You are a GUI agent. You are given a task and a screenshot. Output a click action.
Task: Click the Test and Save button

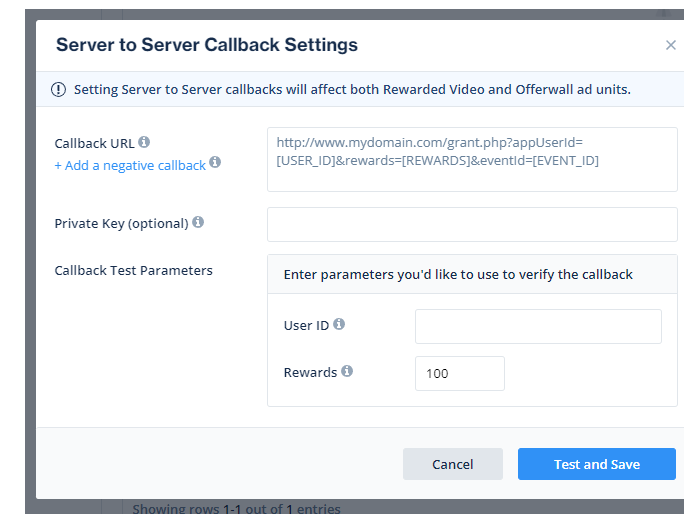click(x=596, y=464)
